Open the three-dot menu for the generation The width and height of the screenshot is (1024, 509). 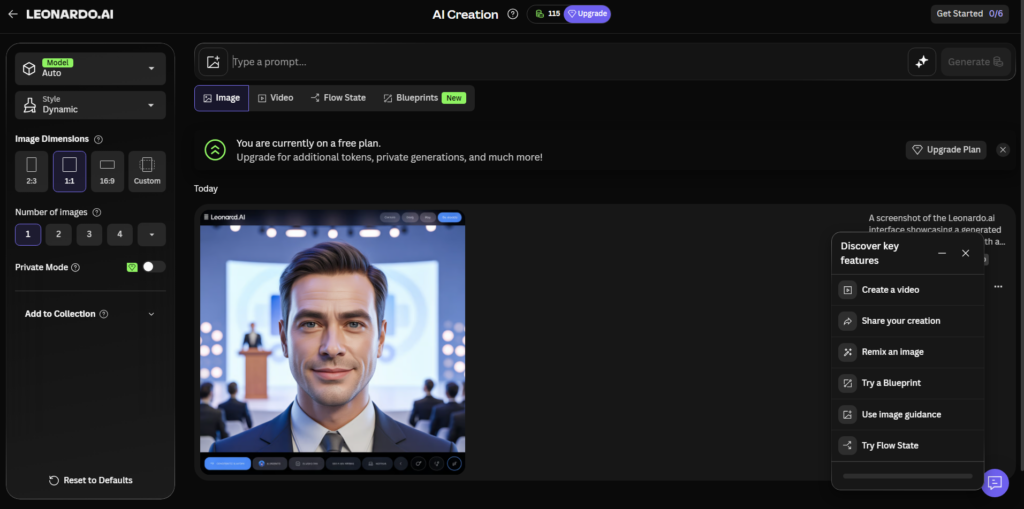pyautogui.click(x=998, y=286)
